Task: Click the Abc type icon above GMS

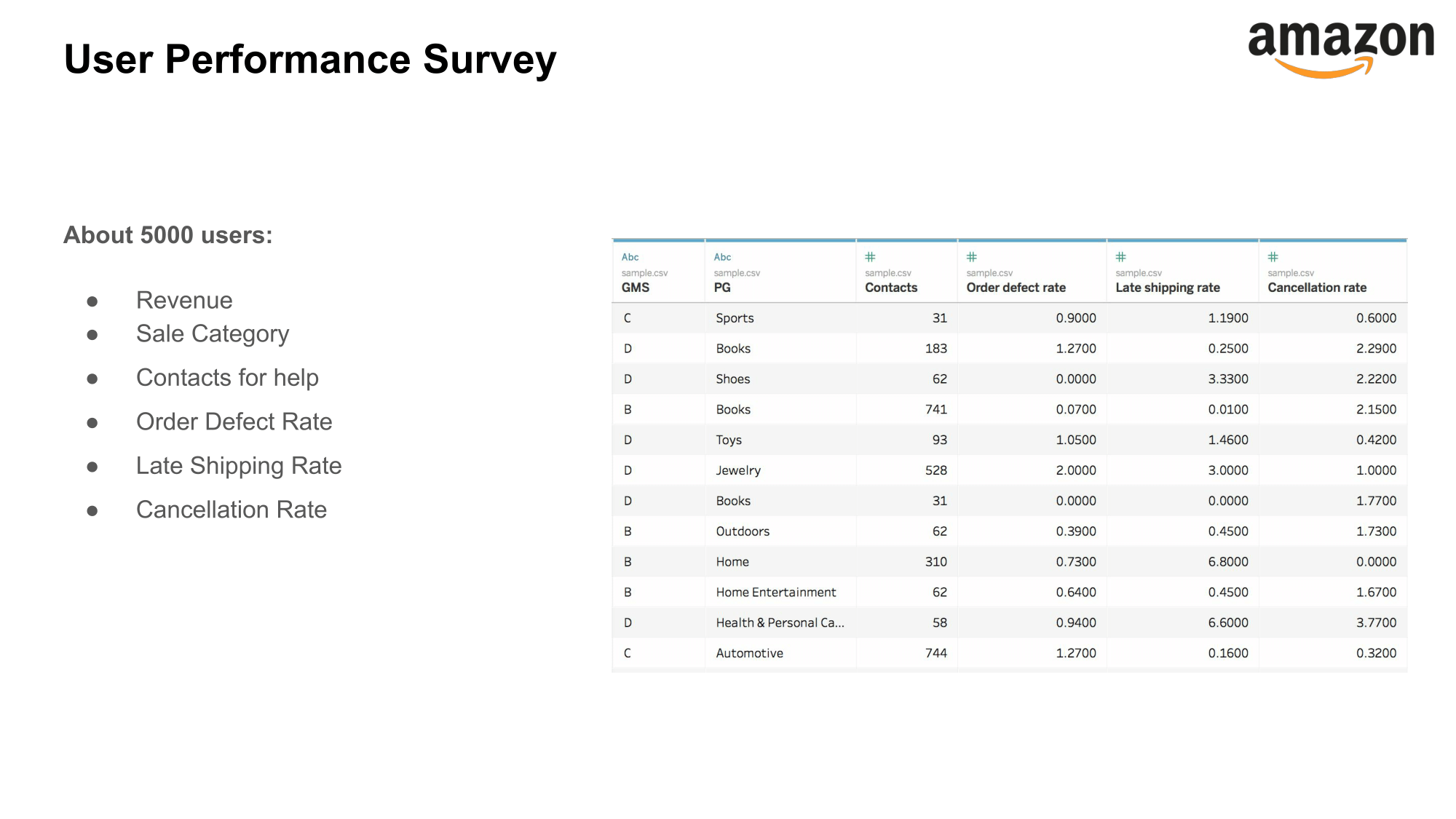Action: click(630, 257)
